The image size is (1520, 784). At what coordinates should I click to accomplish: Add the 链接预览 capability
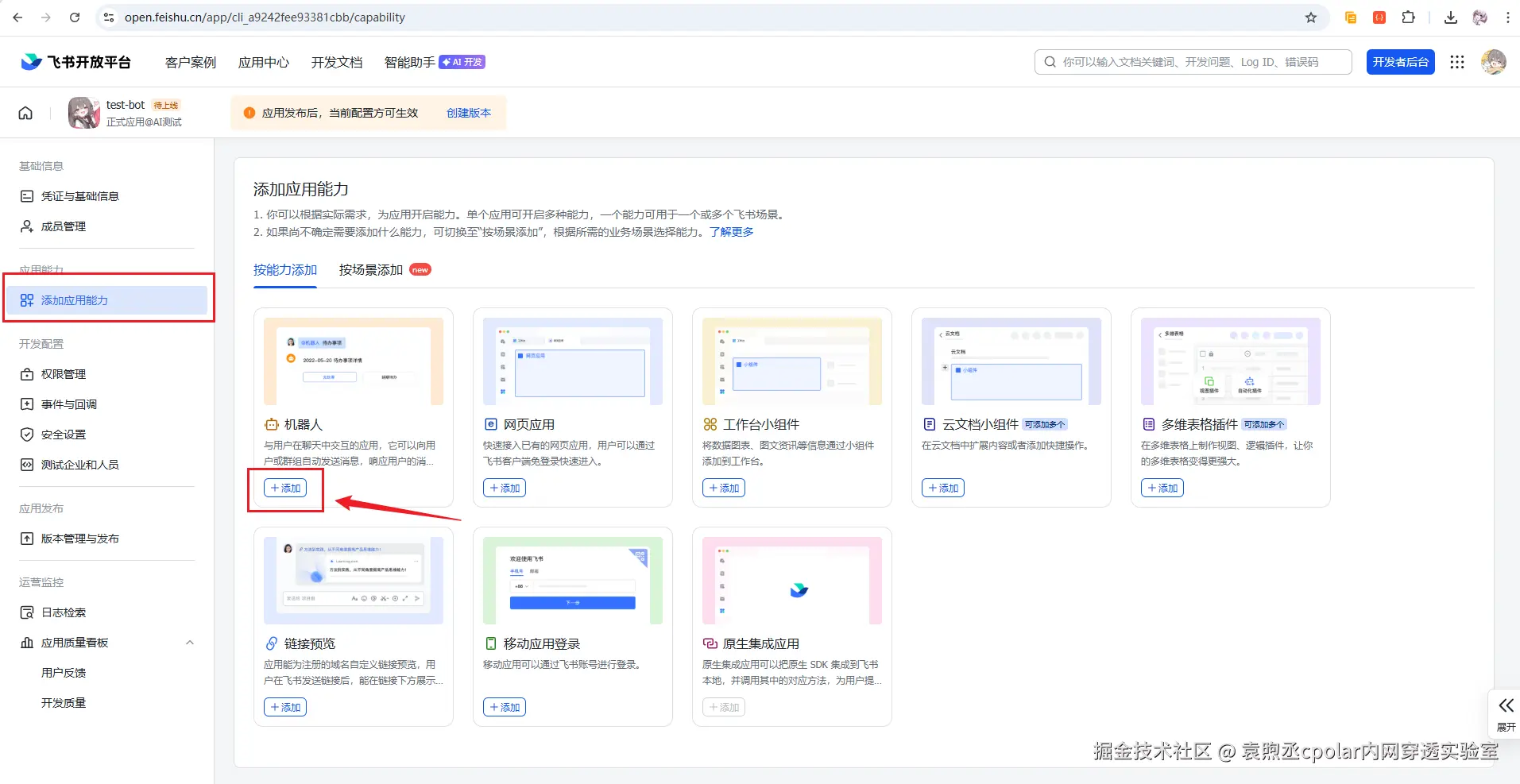click(285, 707)
